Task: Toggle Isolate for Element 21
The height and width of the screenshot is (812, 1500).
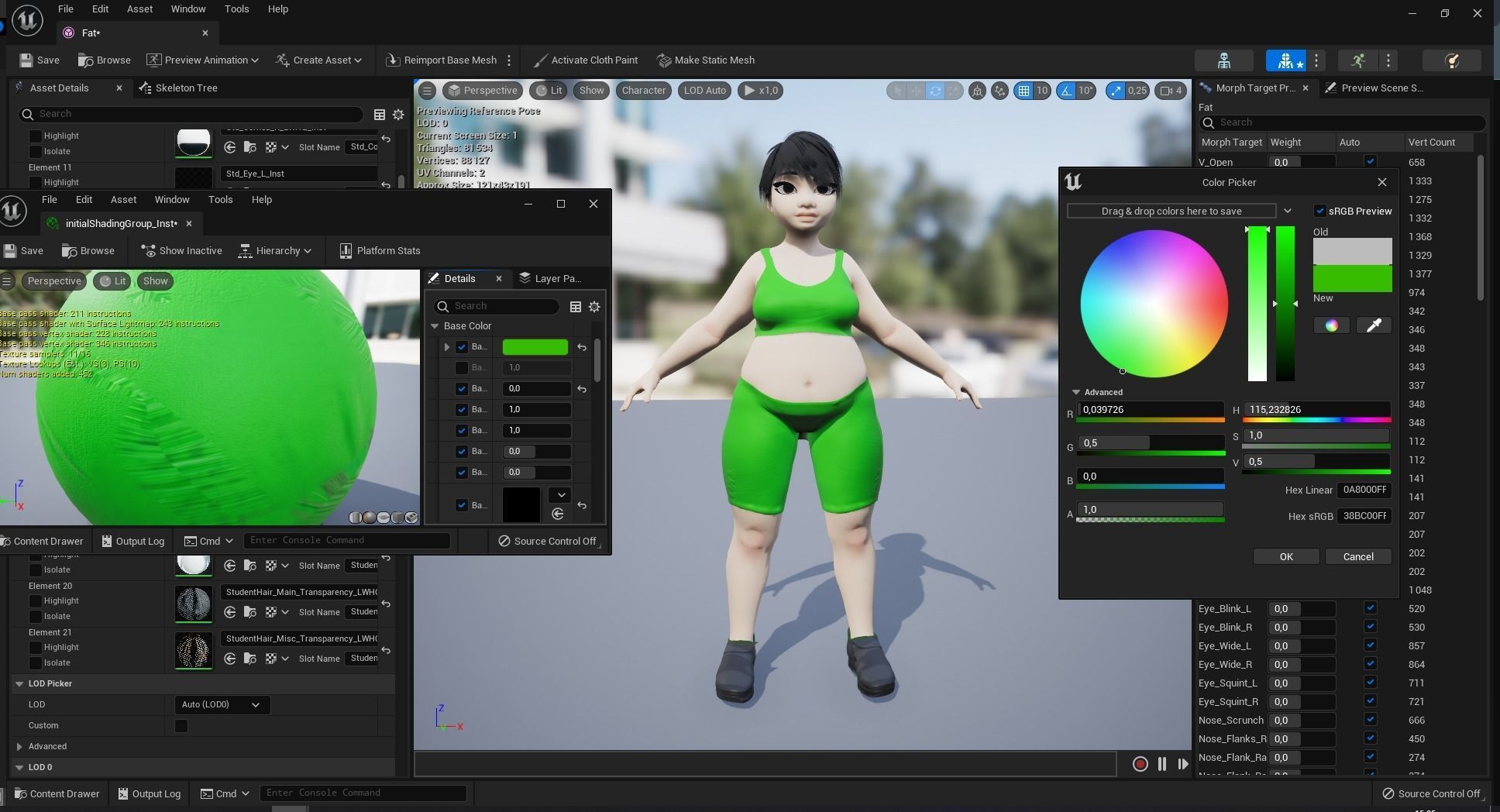Action: click(35, 662)
